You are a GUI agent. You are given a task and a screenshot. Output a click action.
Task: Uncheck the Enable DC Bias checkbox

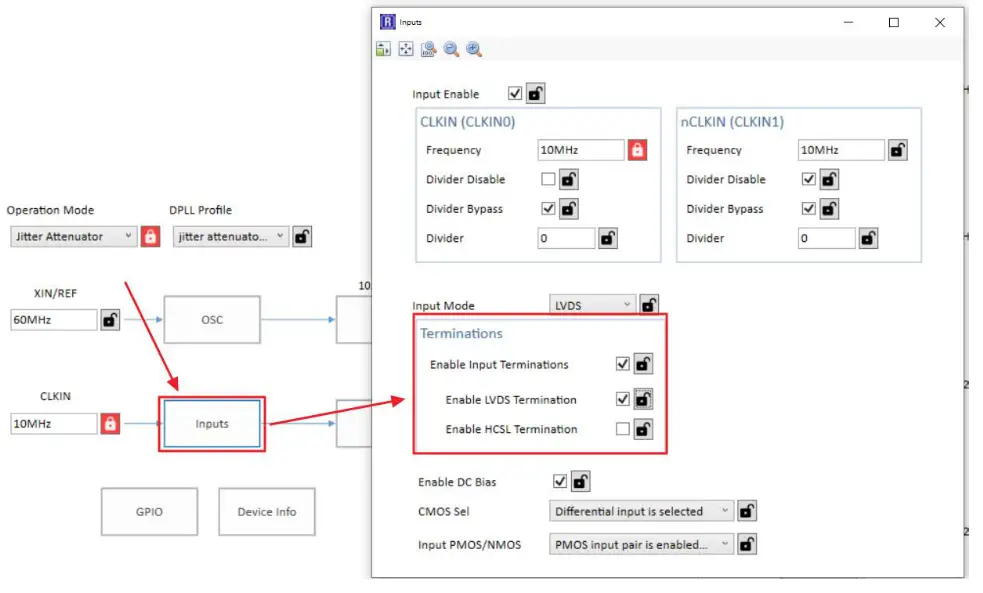click(560, 481)
